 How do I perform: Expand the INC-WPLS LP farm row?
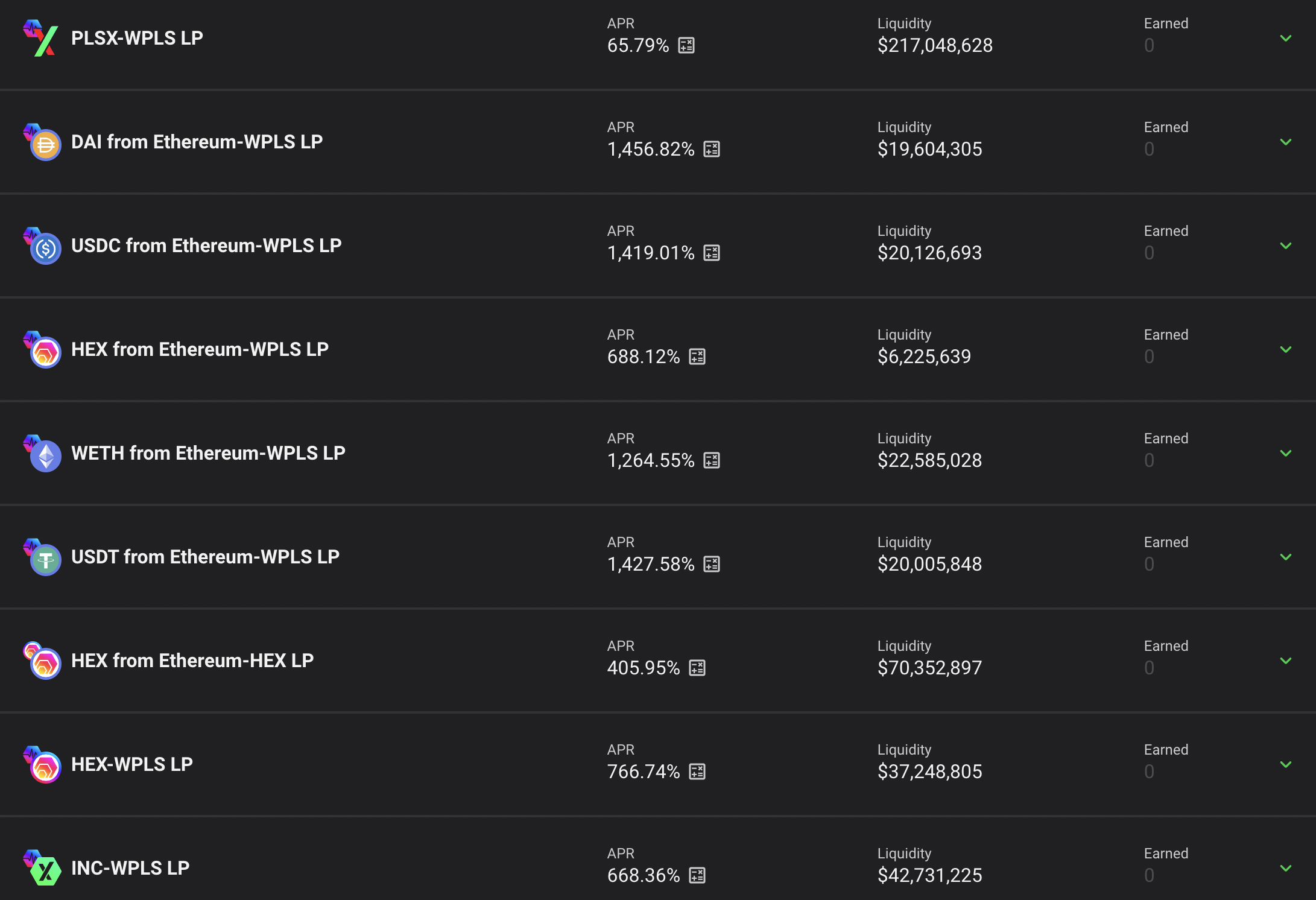pyautogui.click(x=1286, y=868)
